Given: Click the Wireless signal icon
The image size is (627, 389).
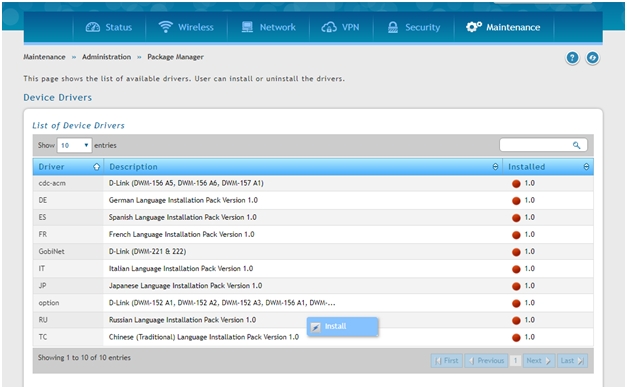Looking at the screenshot, I should click(x=165, y=27).
